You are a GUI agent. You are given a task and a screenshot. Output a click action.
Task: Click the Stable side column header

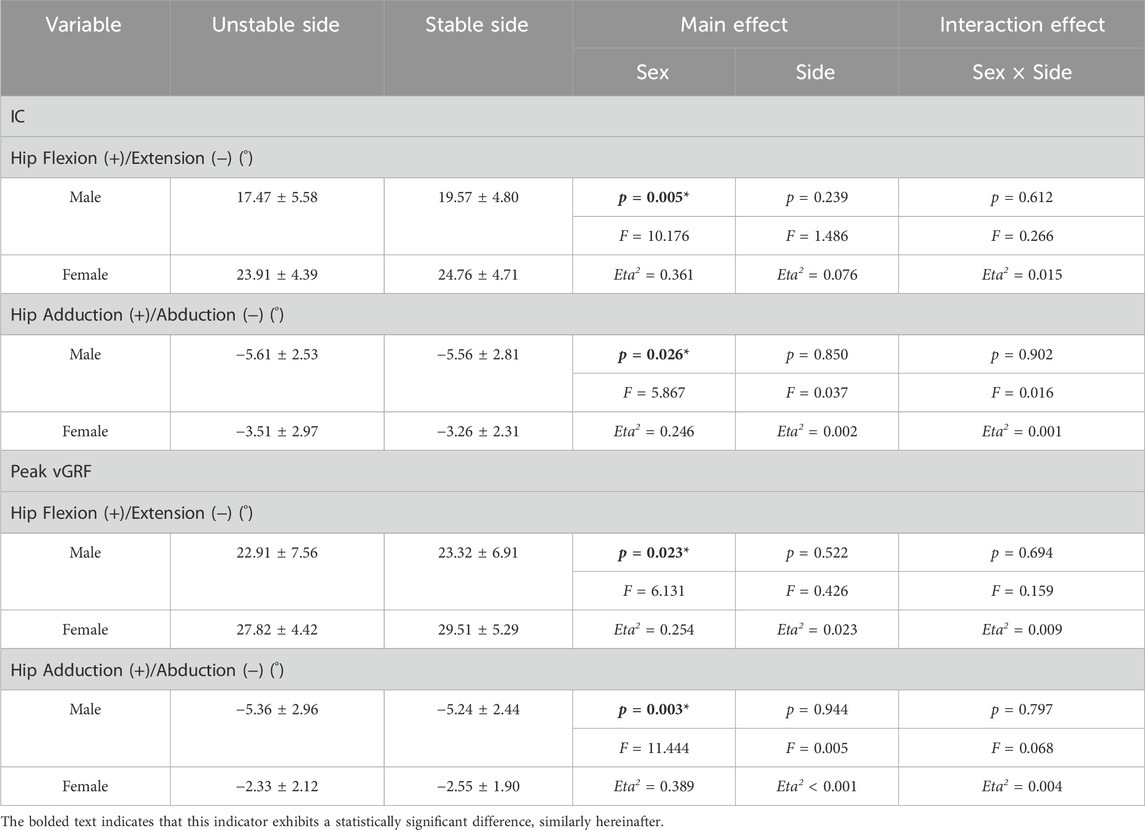point(478,48)
